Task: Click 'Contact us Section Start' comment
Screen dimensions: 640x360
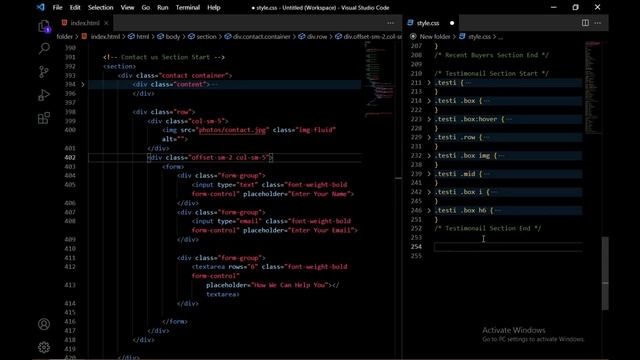Action: coord(164,57)
